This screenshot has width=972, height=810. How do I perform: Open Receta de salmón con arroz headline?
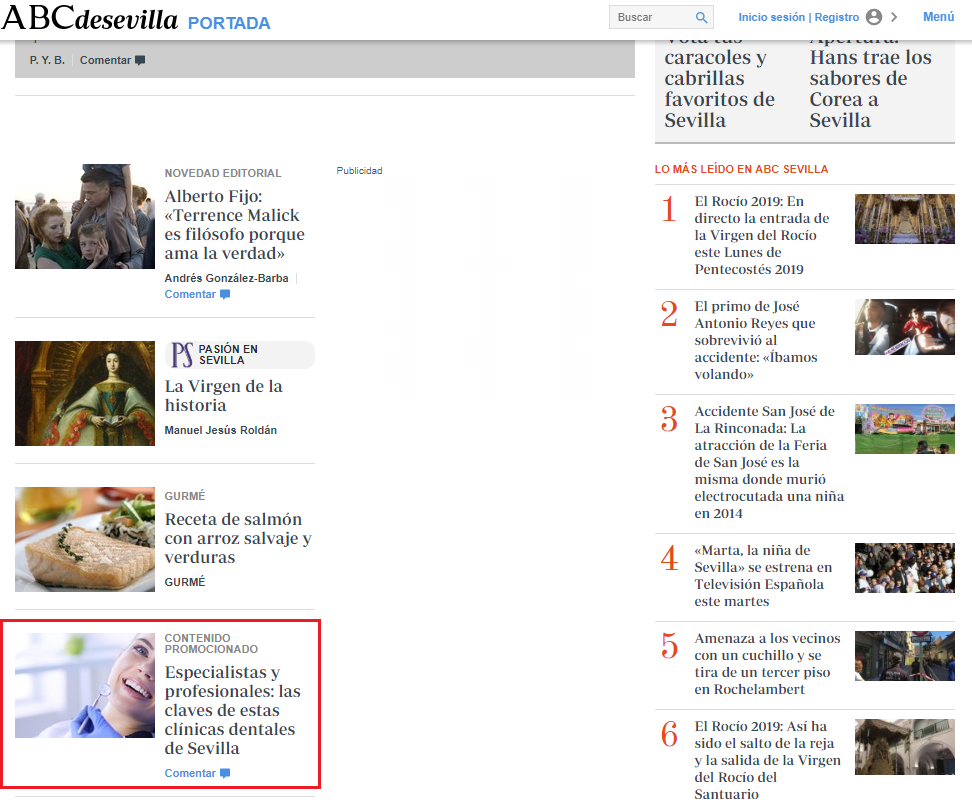pos(238,538)
